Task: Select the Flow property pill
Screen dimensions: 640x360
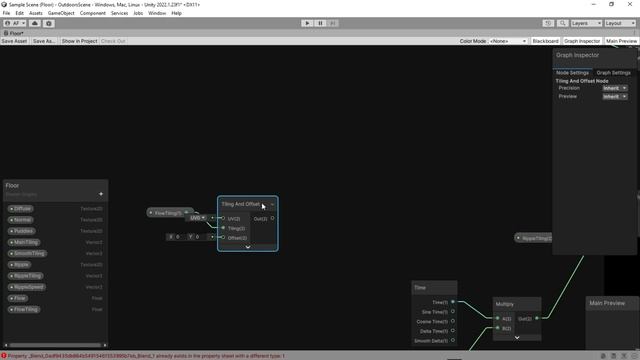Action: click(18, 298)
